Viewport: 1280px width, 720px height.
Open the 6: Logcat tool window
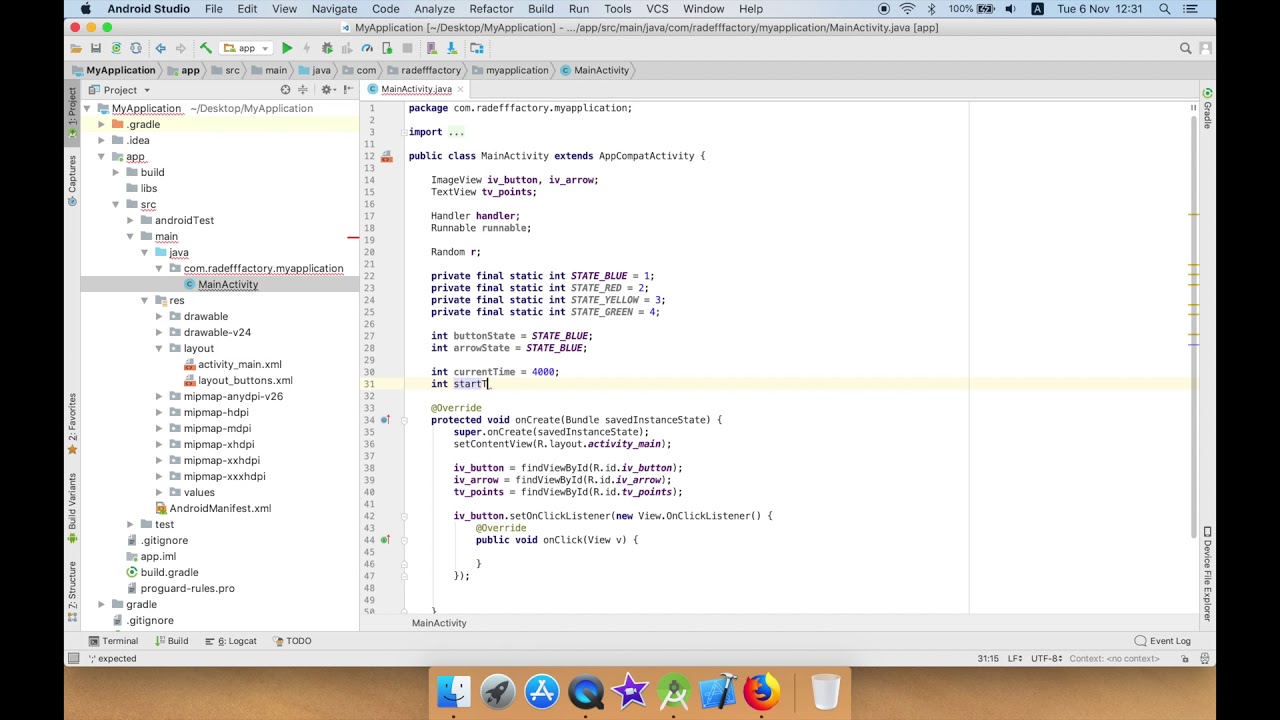[x=230, y=641]
